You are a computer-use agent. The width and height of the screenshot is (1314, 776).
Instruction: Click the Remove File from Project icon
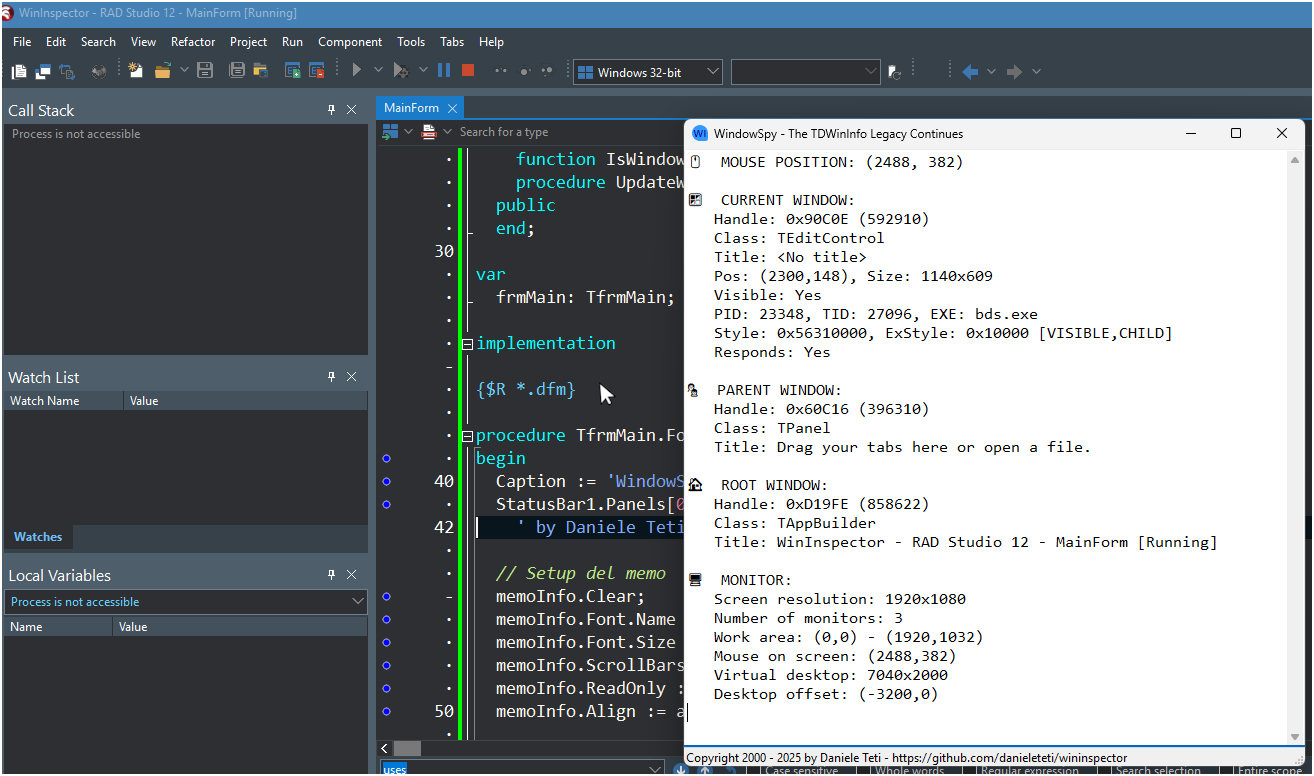point(317,70)
